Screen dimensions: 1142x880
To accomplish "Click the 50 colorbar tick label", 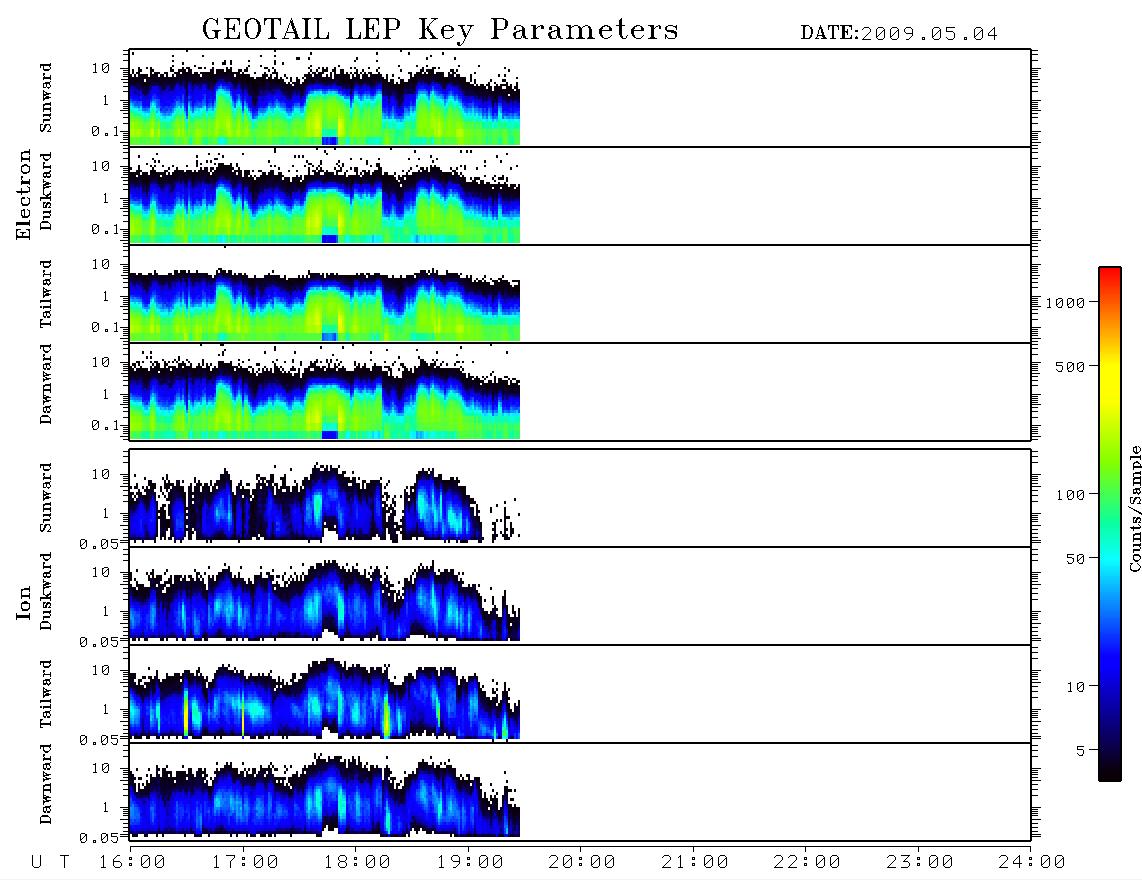I will [x=1075, y=559].
